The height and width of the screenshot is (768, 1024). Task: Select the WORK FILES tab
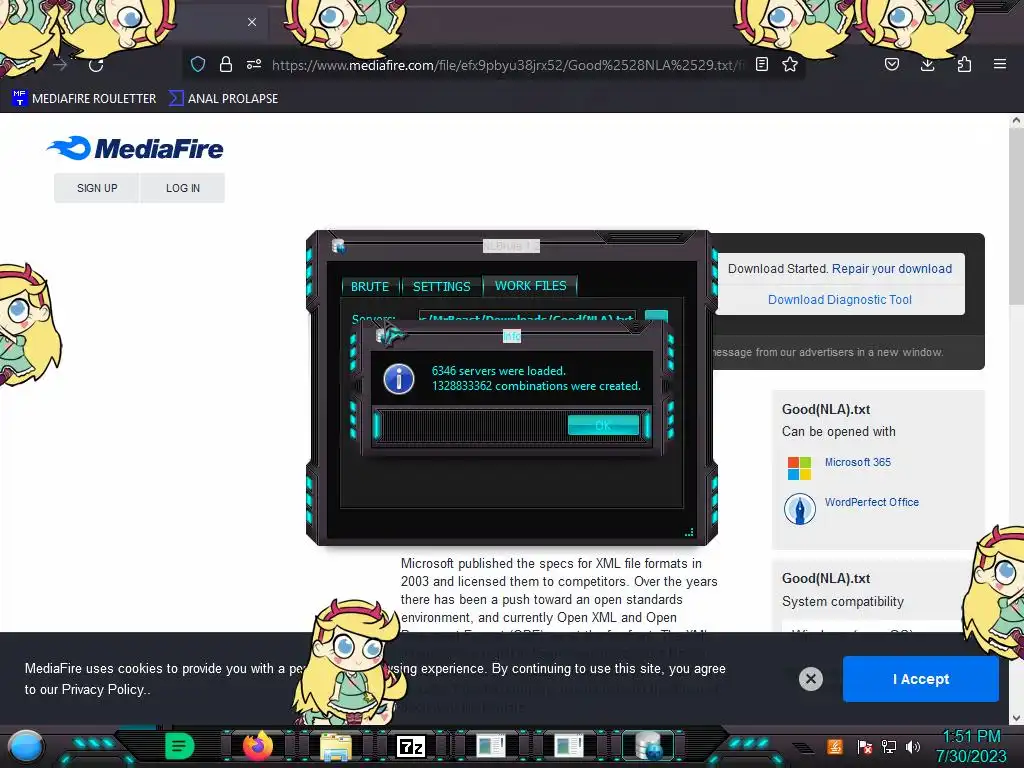530,286
